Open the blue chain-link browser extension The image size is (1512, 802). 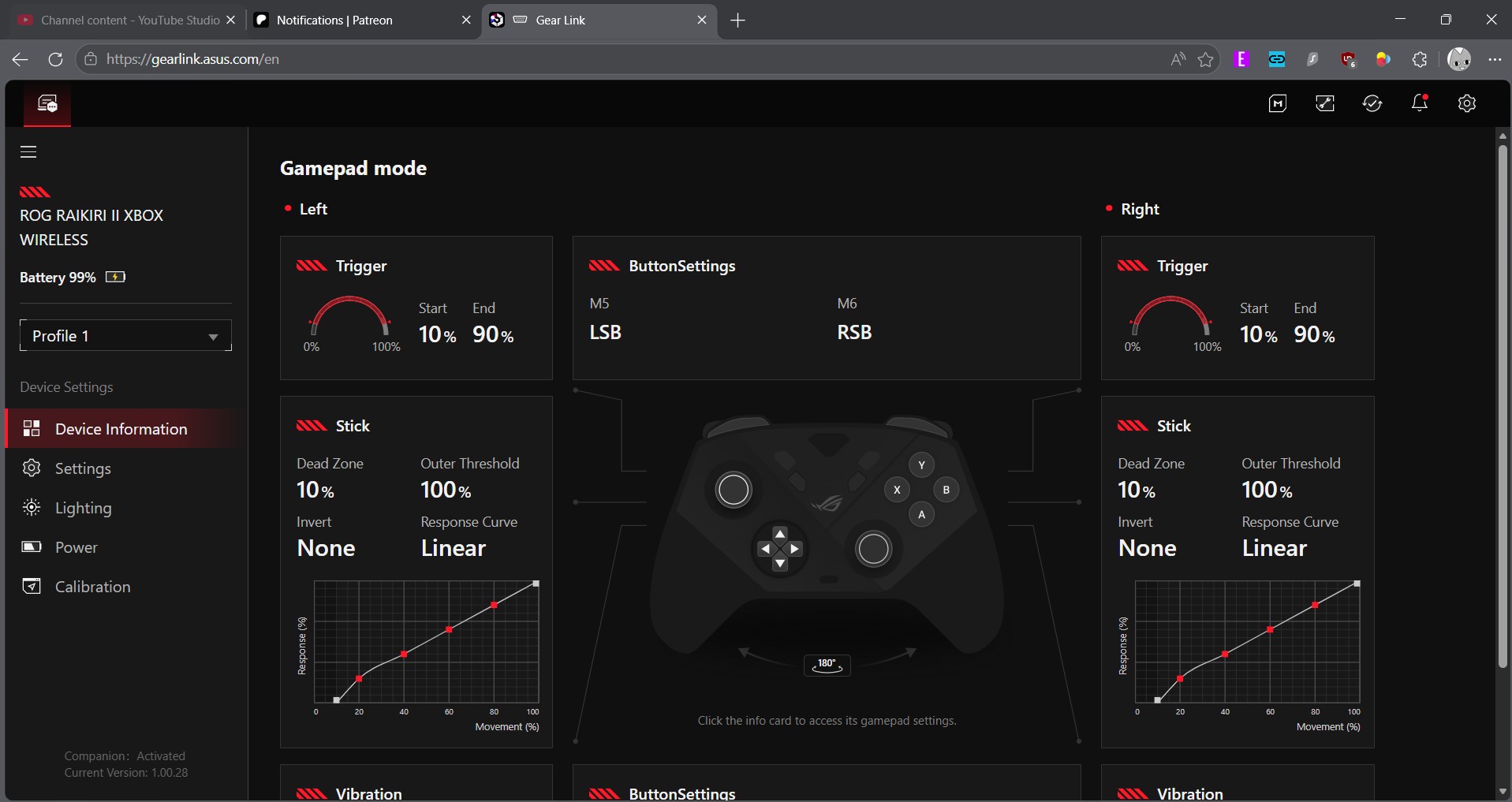pos(1277,59)
